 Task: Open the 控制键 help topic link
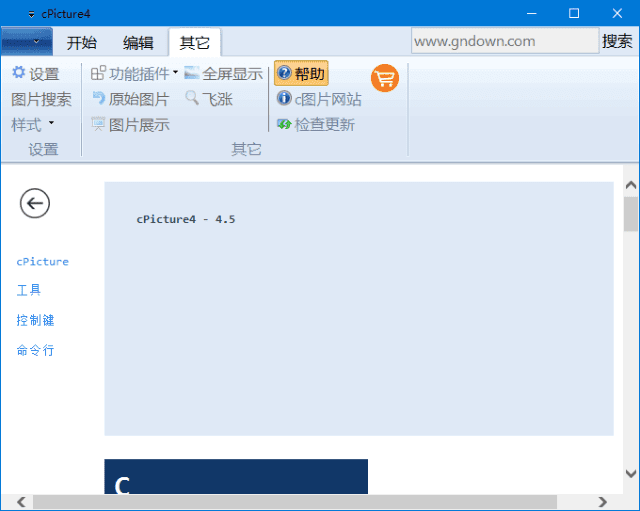pos(35,321)
